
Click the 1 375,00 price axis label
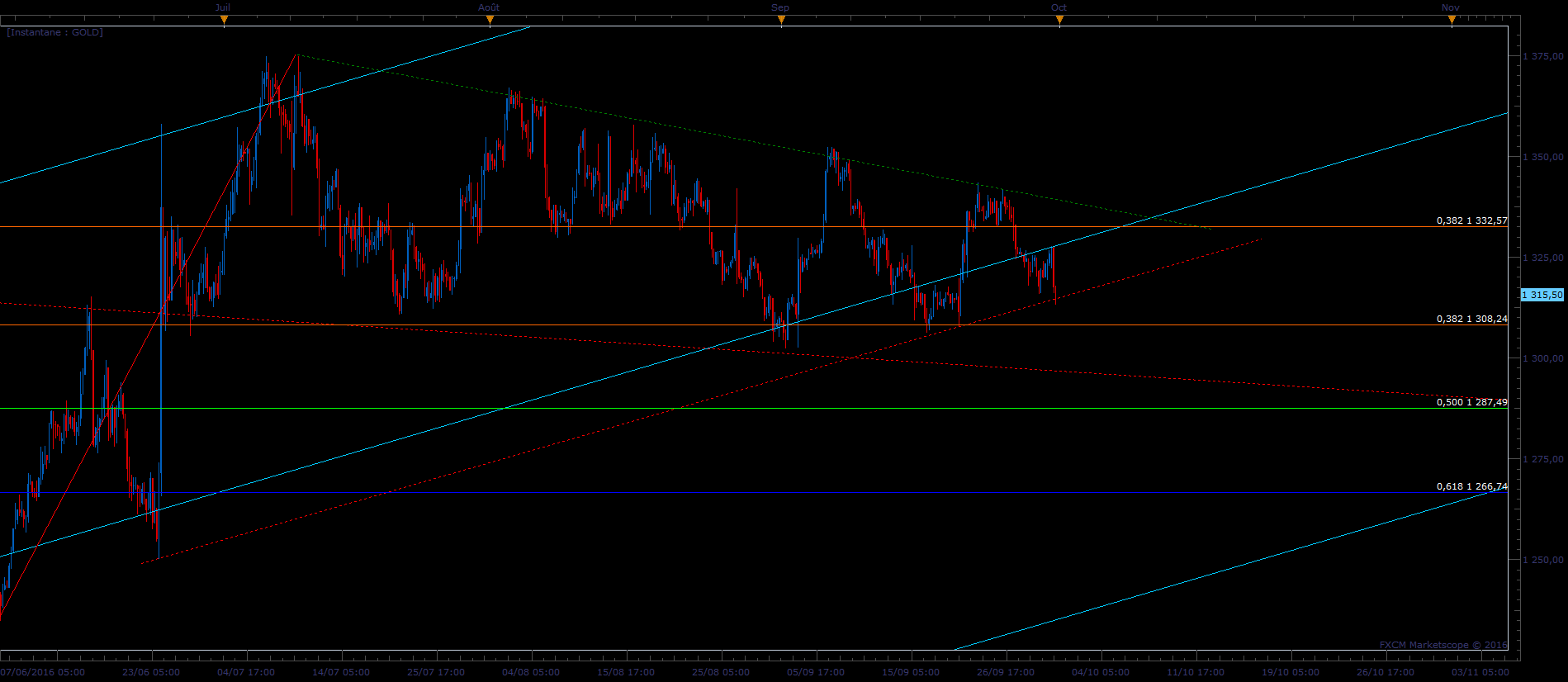pyautogui.click(x=1544, y=56)
